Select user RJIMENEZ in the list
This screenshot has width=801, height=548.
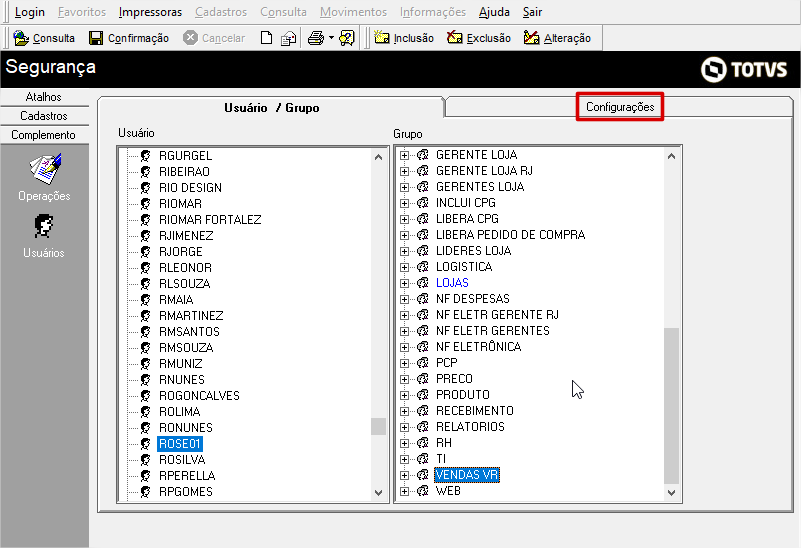186,236
